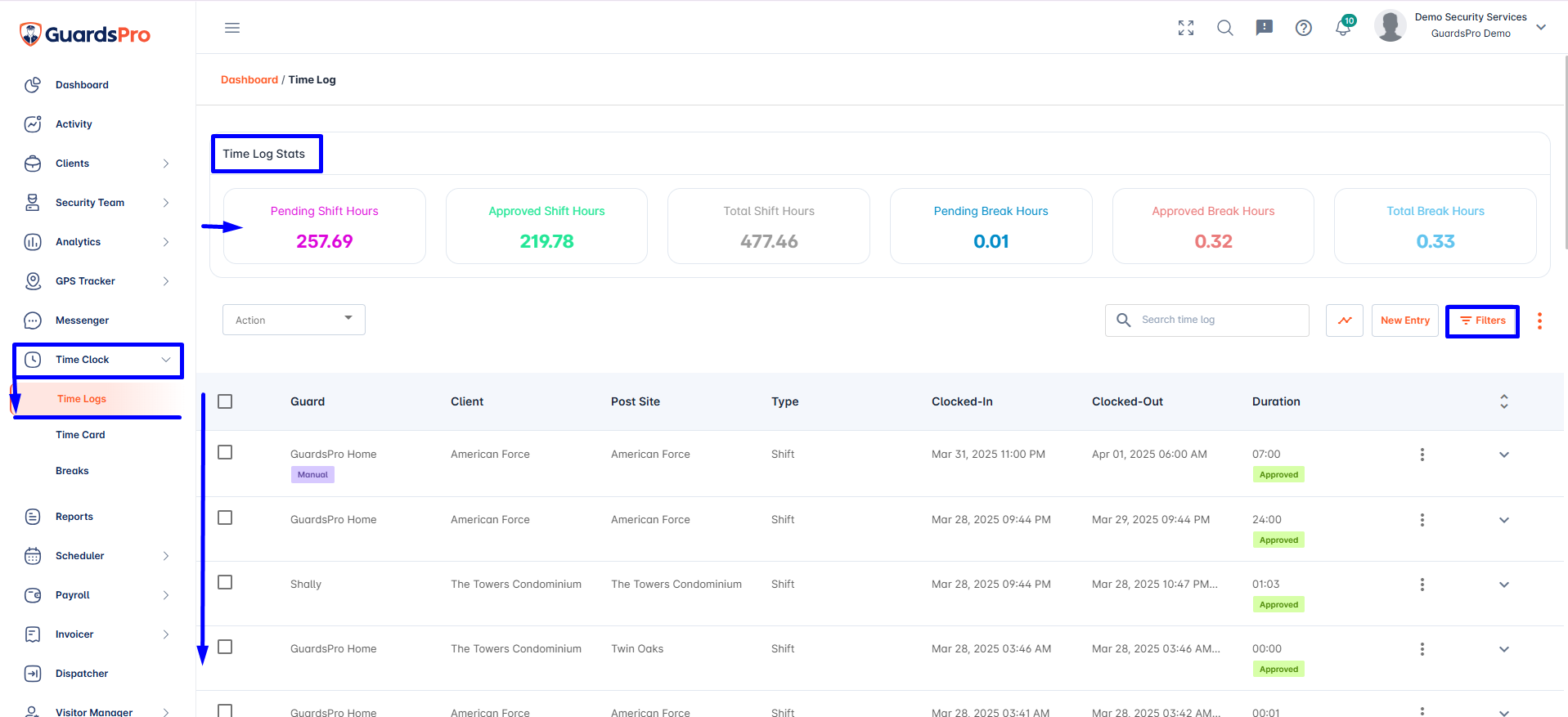Viewport: 1568px width, 717px height.
Task: Expand the Clients submenu arrow
Action: pos(166,164)
